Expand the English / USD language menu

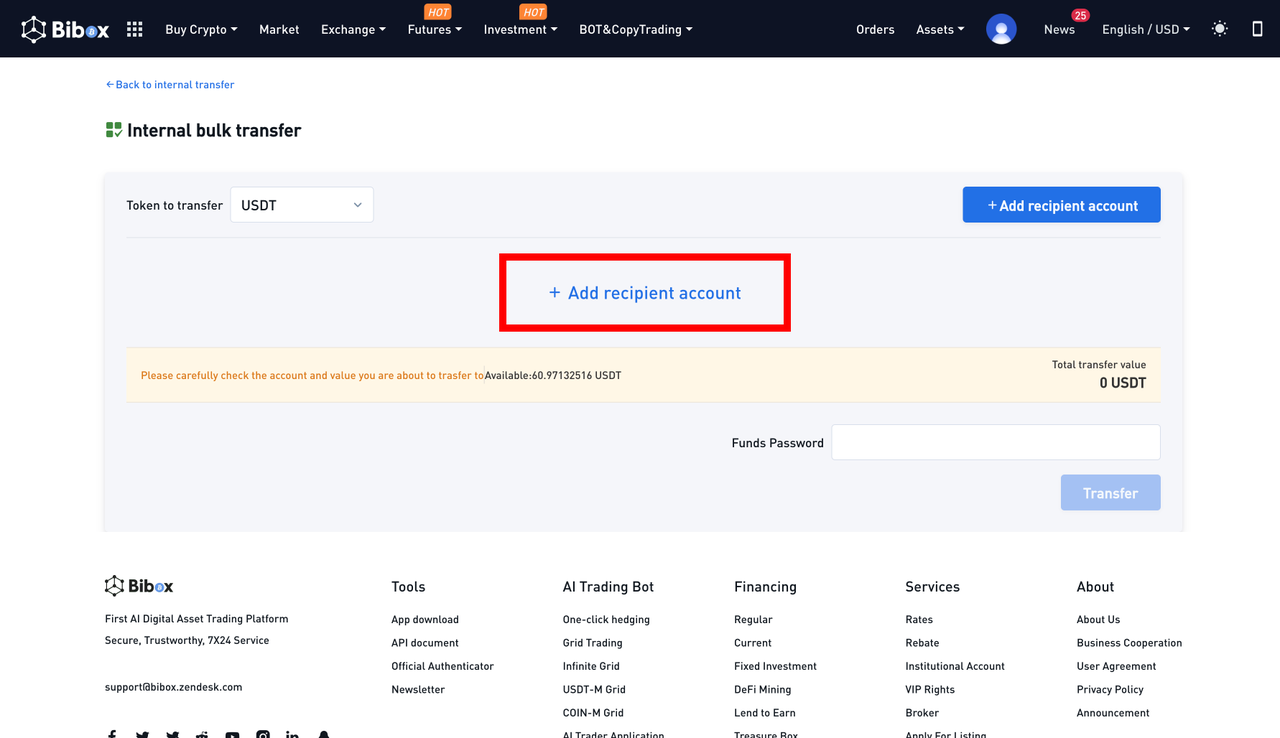tap(1145, 29)
